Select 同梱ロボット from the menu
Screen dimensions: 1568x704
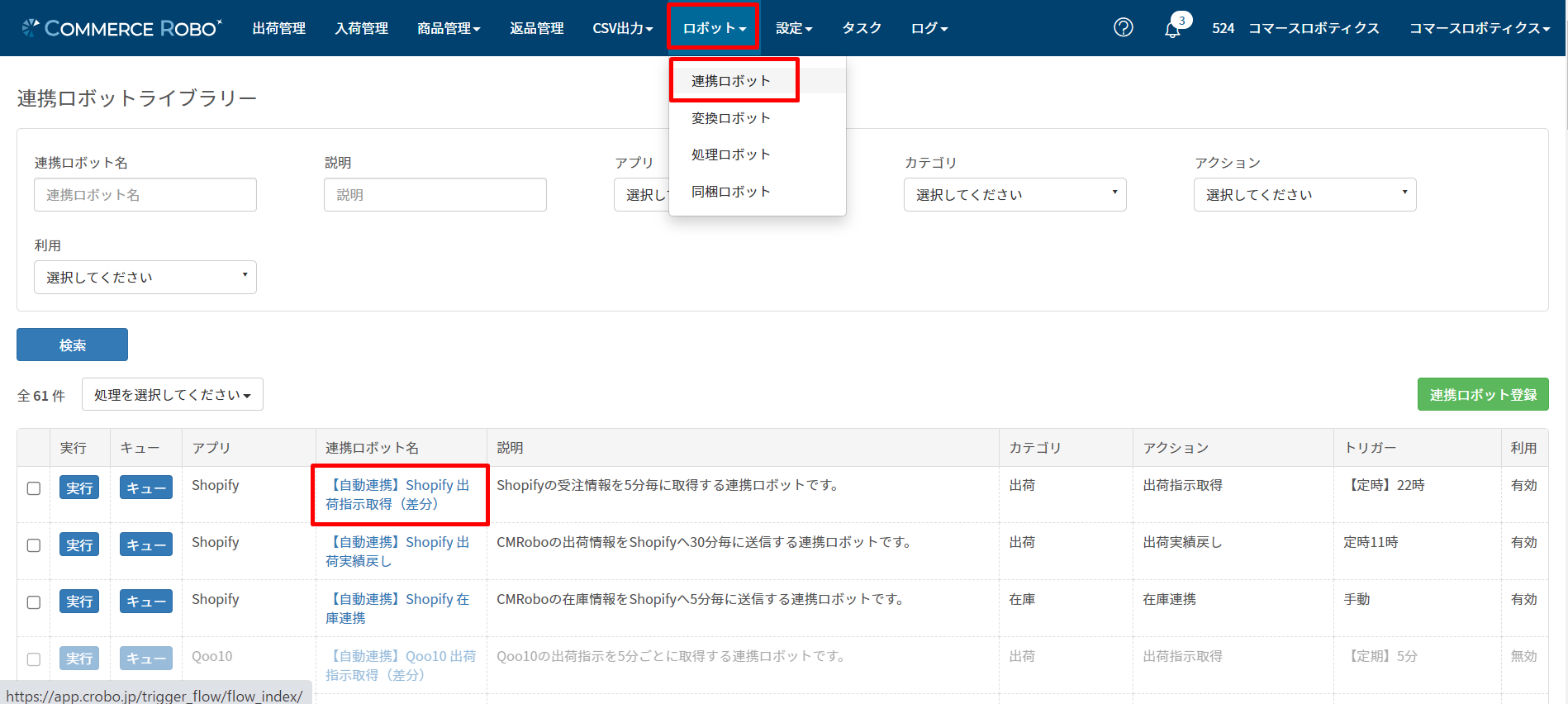(731, 192)
